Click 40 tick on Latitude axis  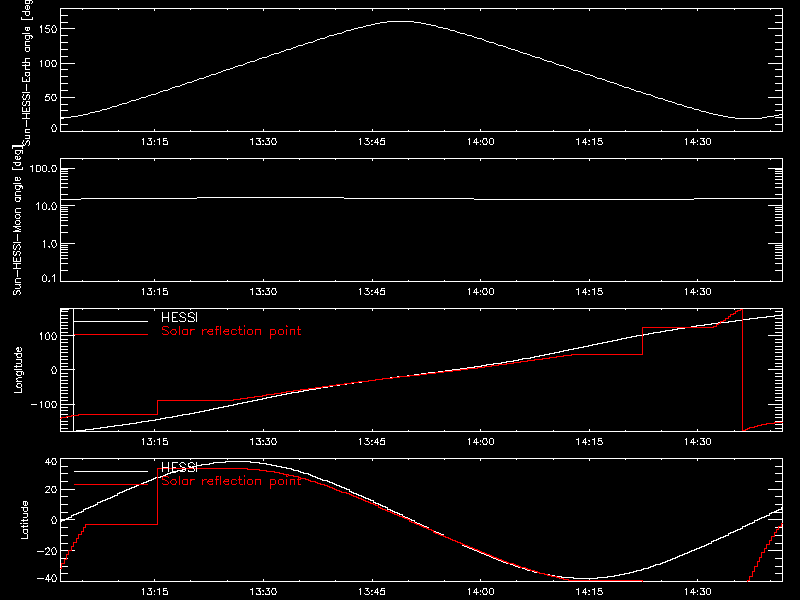click(x=51, y=462)
